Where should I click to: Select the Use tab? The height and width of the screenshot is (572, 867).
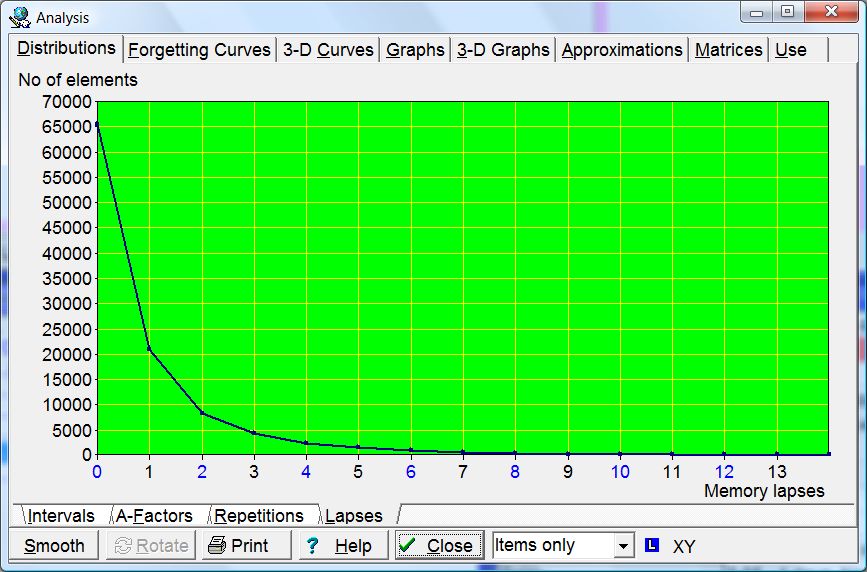[x=791, y=50]
